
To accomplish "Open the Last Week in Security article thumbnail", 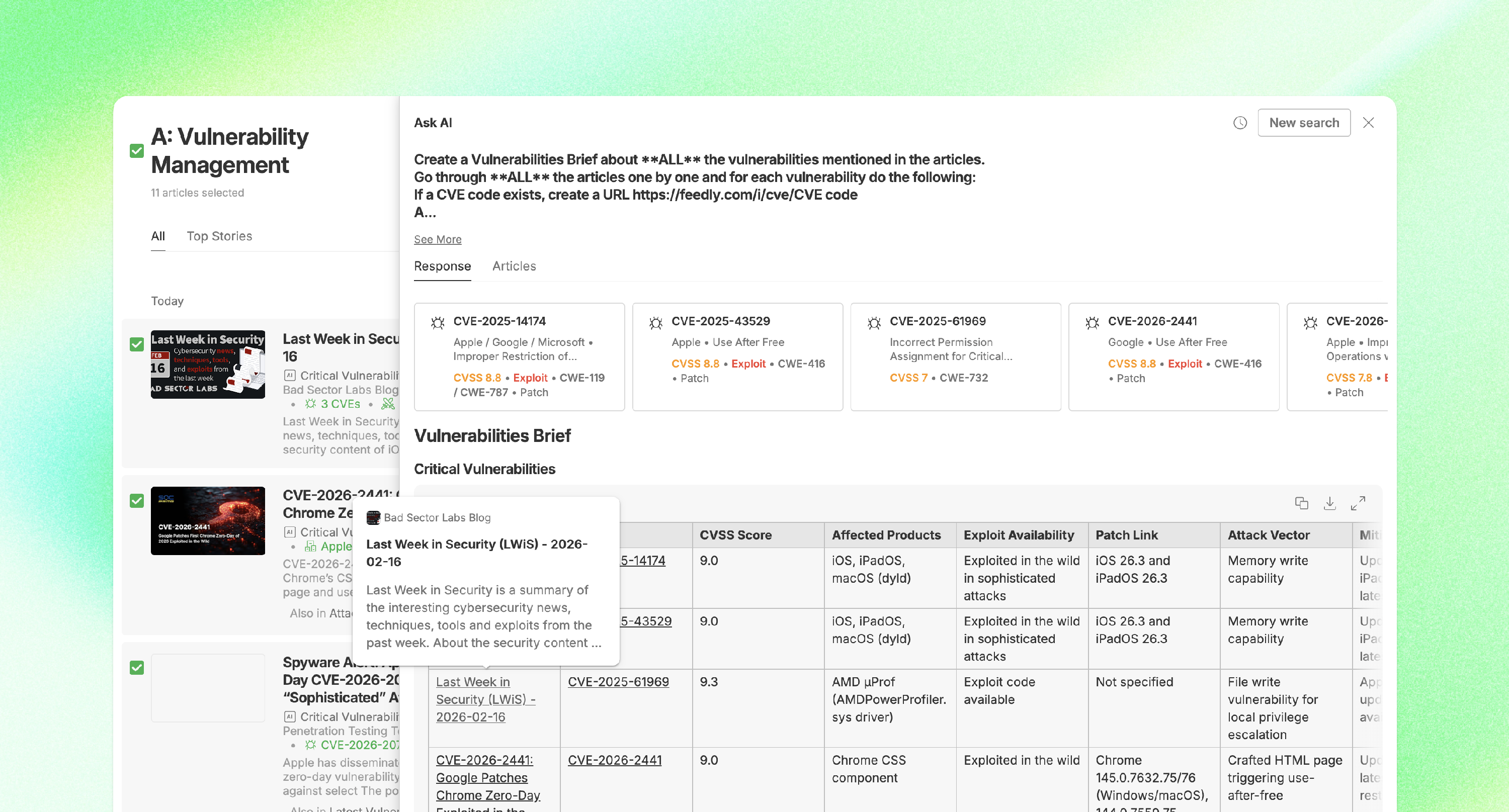I will [x=208, y=364].
